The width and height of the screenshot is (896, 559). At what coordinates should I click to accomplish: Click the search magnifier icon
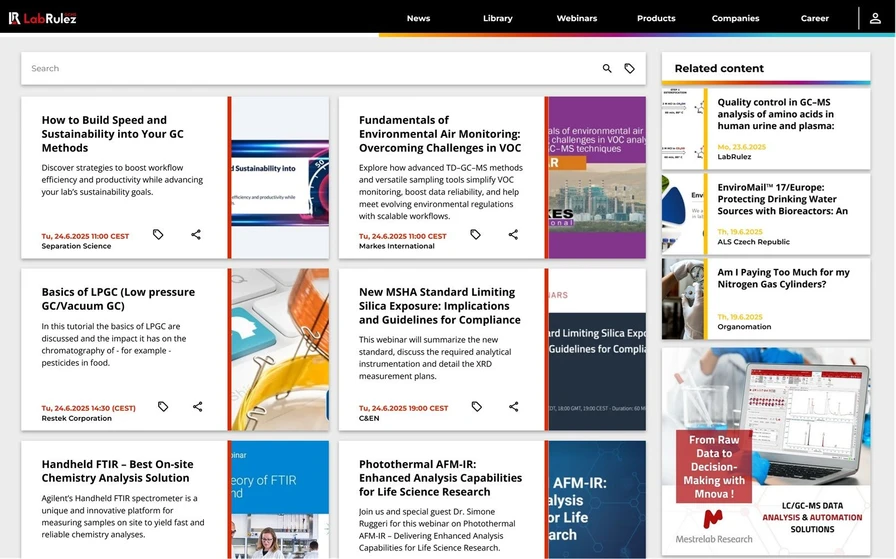(x=607, y=69)
